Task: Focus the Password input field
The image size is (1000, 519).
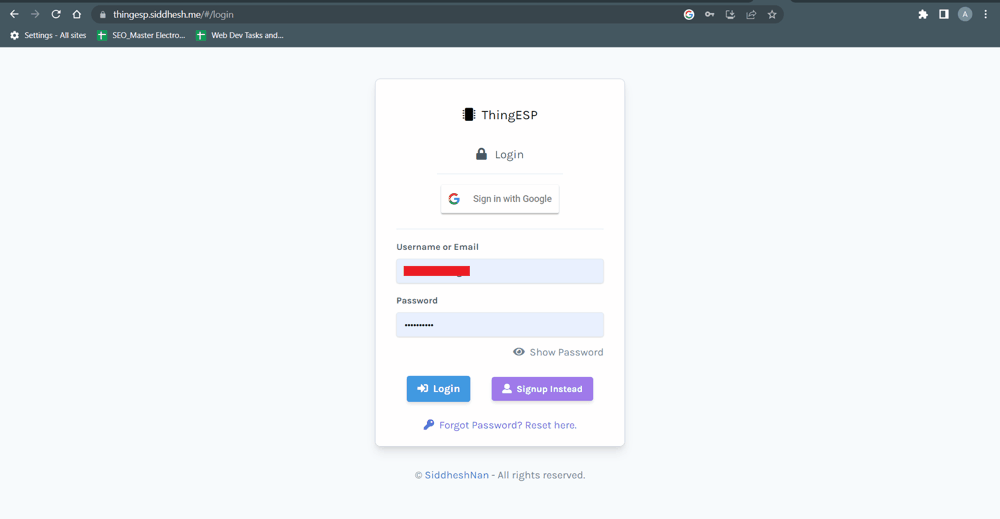Action: [x=500, y=325]
